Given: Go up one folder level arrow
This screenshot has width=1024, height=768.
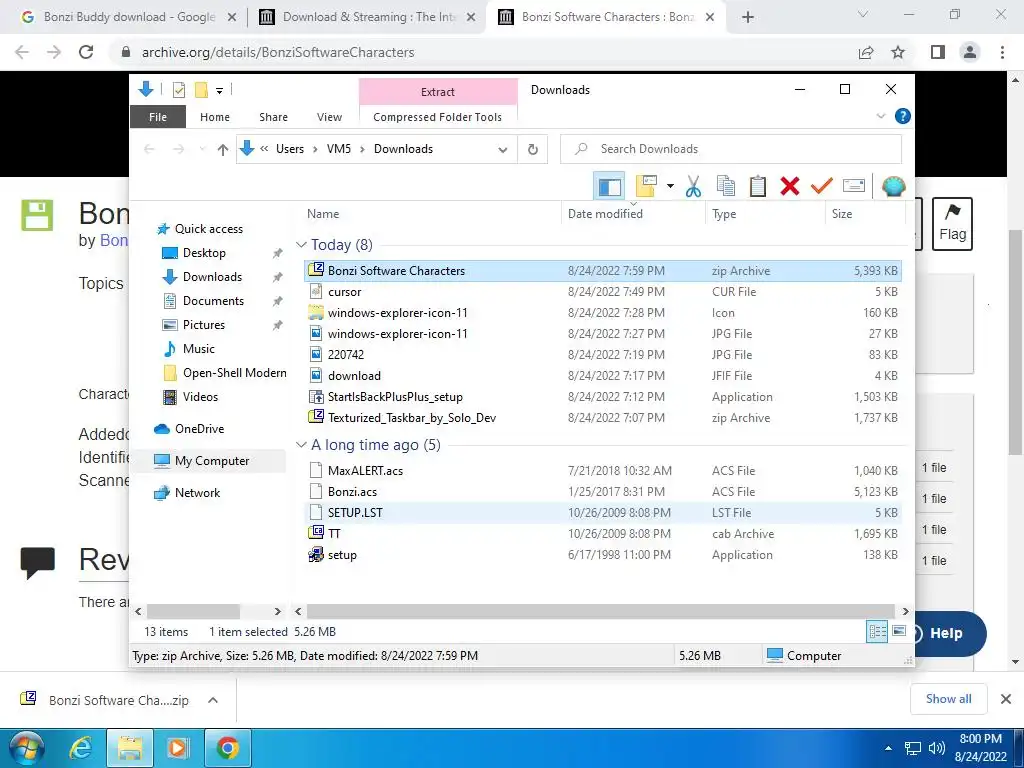Looking at the screenshot, I should coord(223,150).
